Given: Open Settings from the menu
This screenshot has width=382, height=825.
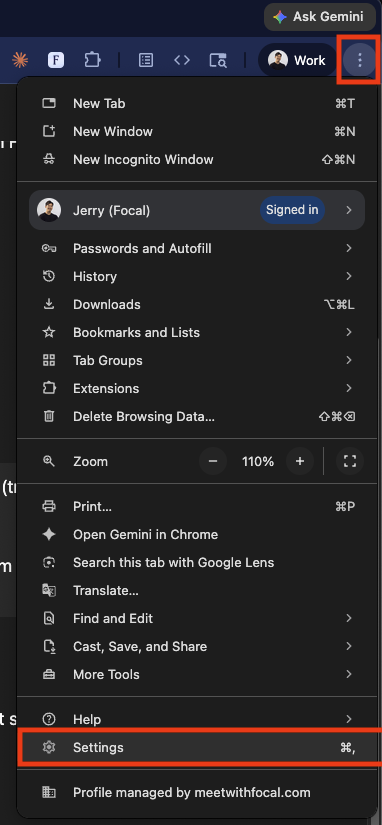Looking at the screenshot, I should coord(198,747).
